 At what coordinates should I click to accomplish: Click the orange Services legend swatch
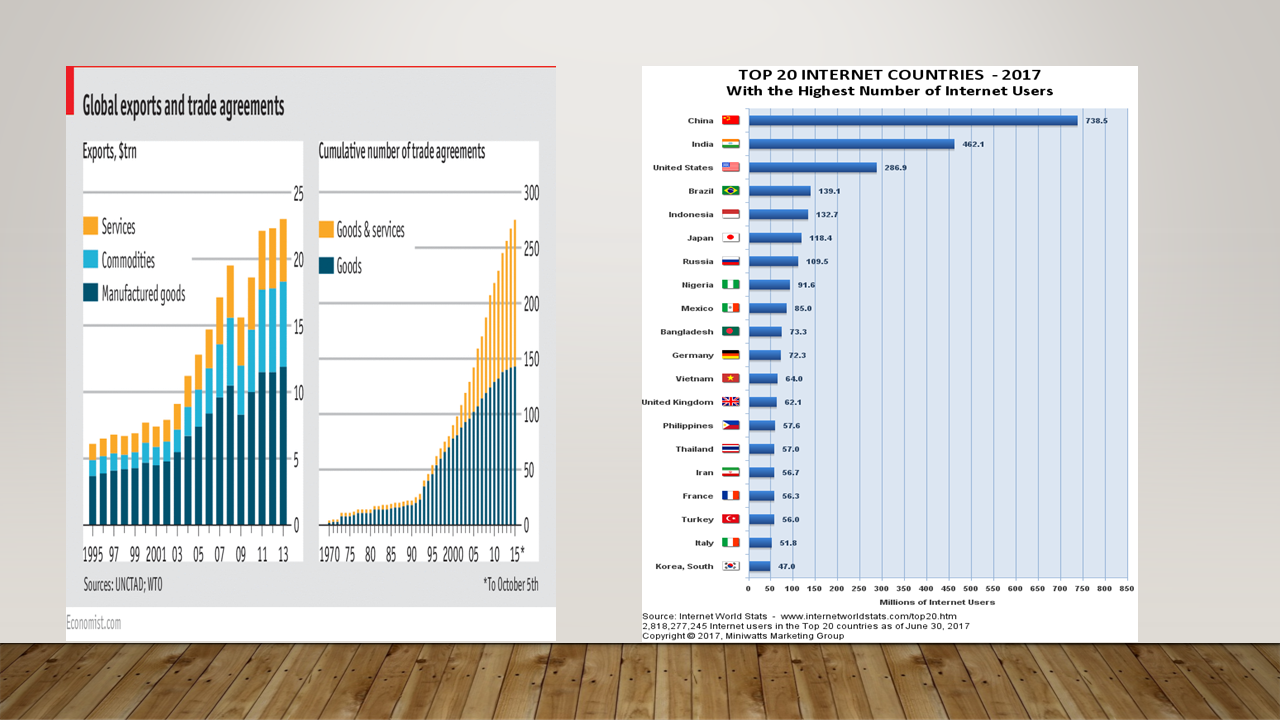point(90,227)
